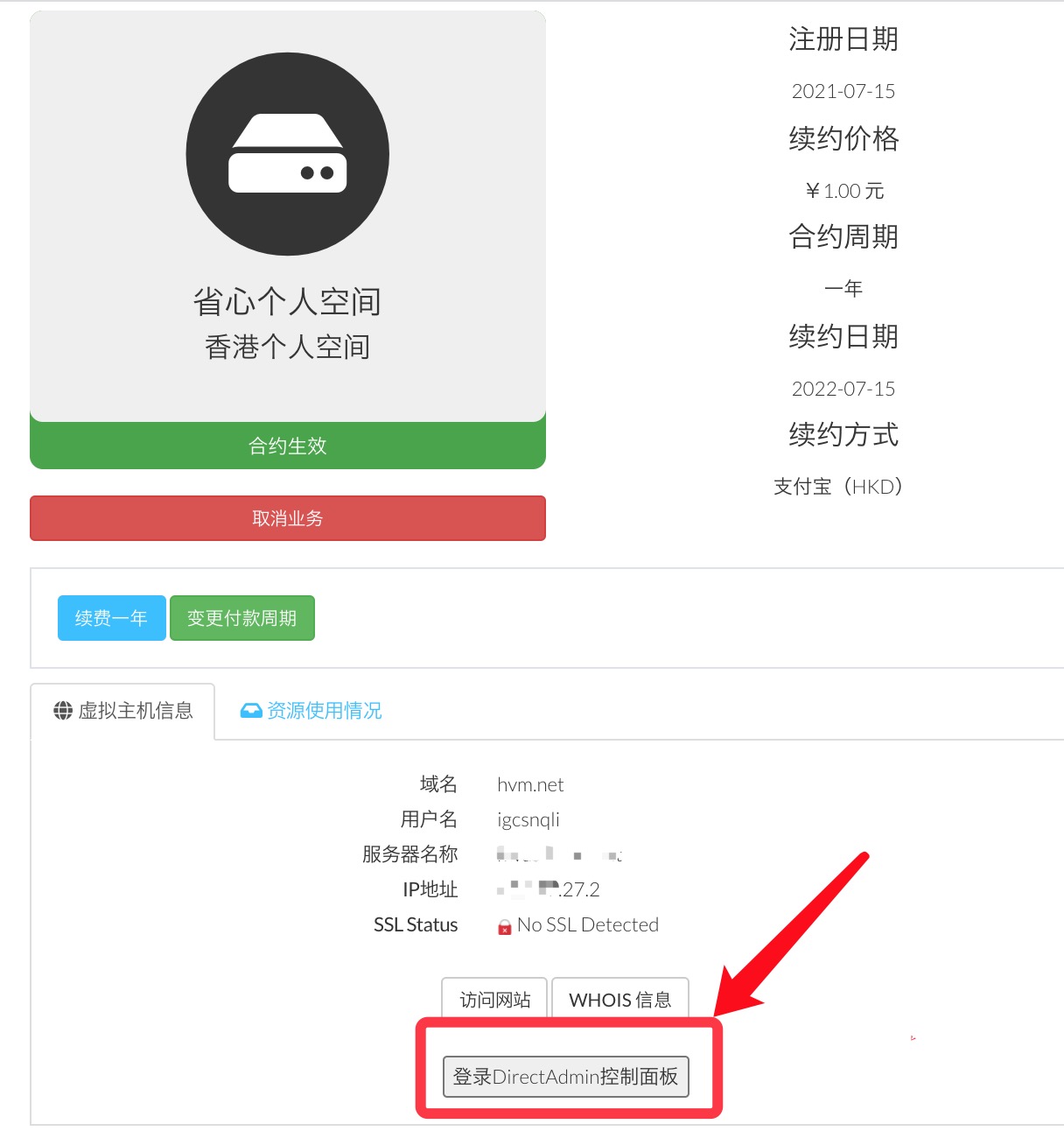
Task: Open 变更付款周期 to change billing cycle
Action: click(x=241, y=618)
